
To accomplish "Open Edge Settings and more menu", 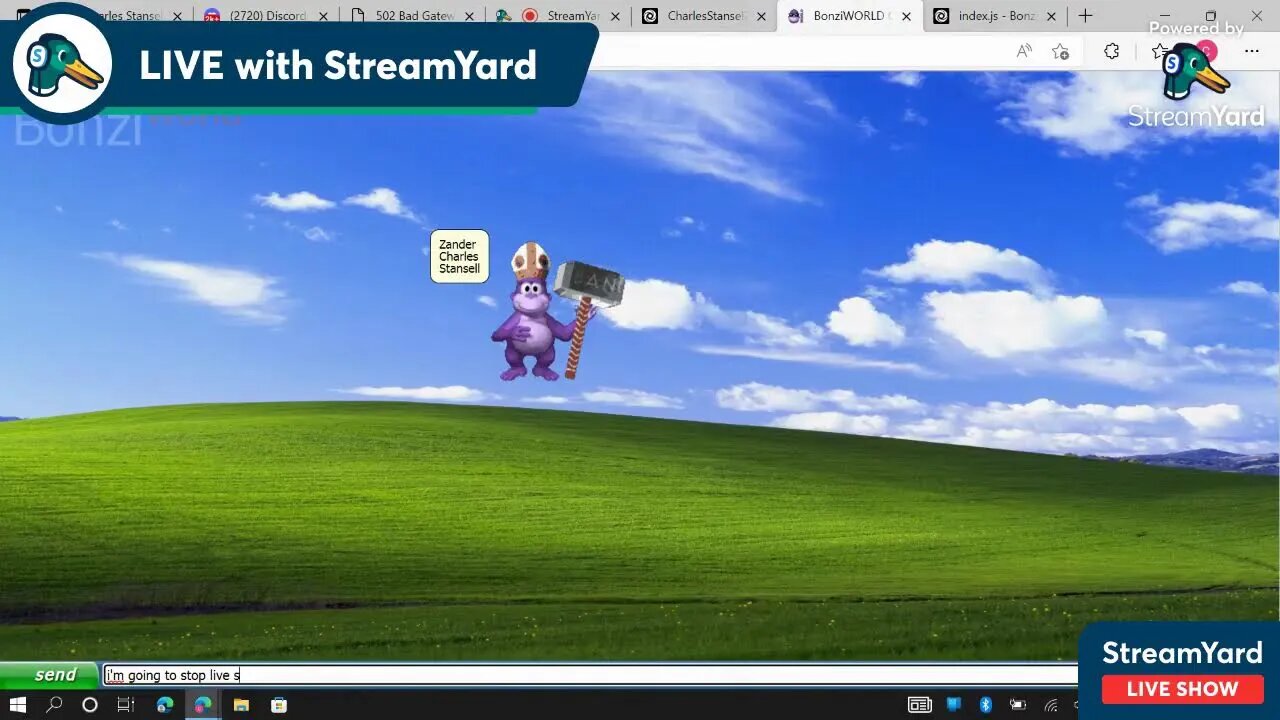I will tap(1252, 51).
